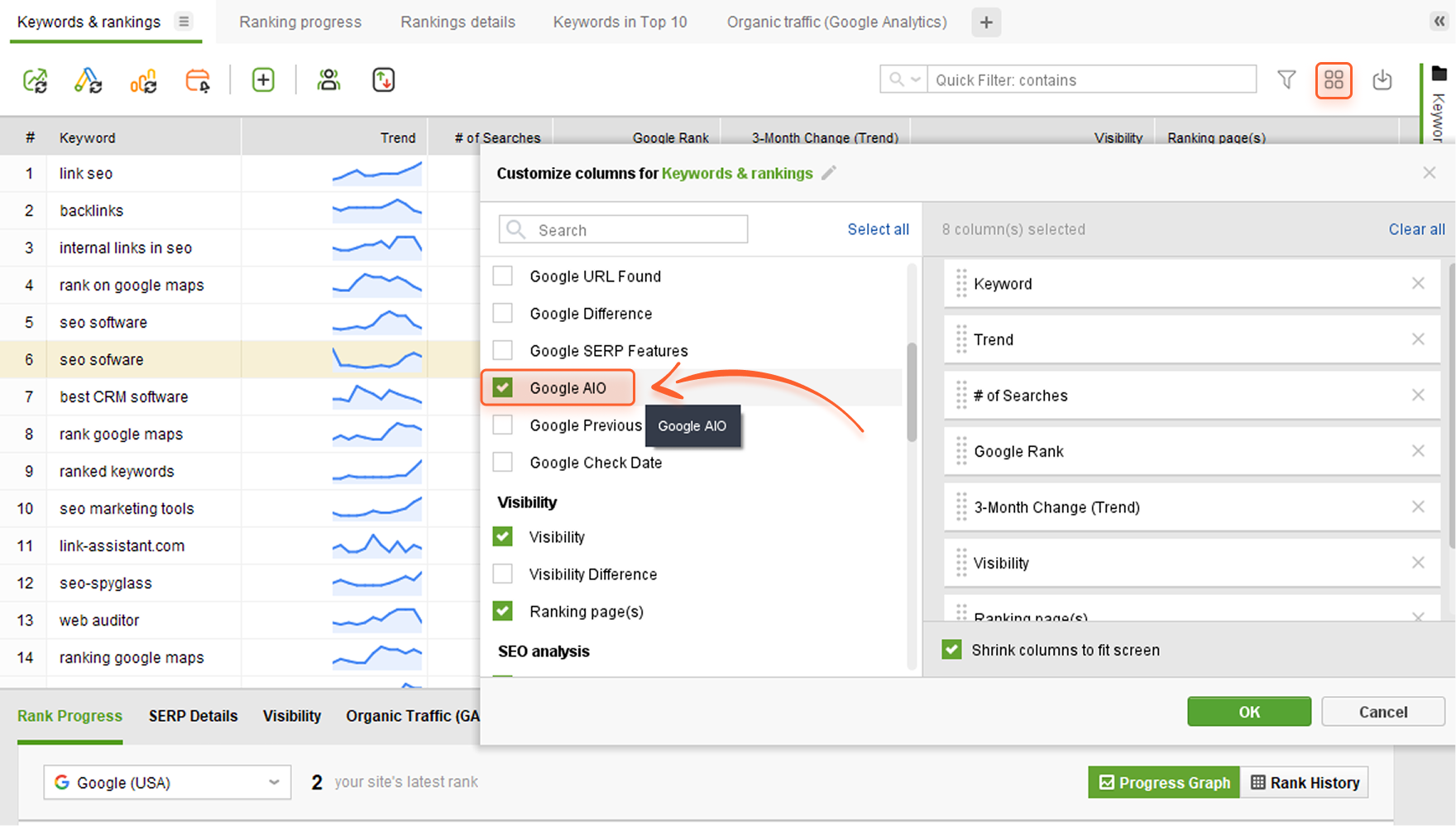Click the pencil icon to rename workspace
The height and width of the screenshot is (826, 1456).
point(829,173)
